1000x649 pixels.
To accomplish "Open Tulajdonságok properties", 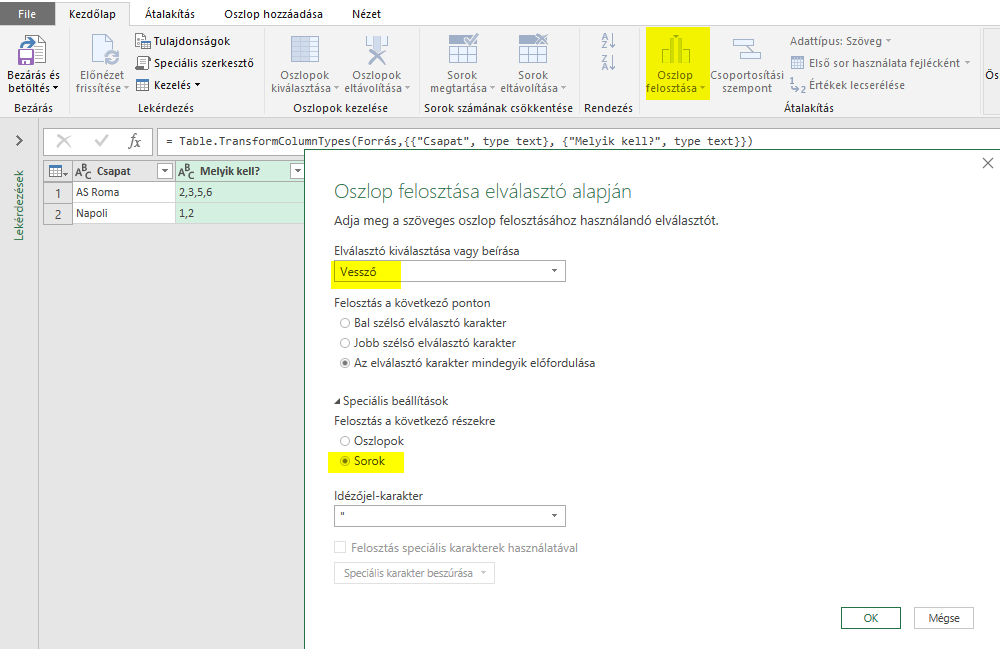I will coord(182,41).
